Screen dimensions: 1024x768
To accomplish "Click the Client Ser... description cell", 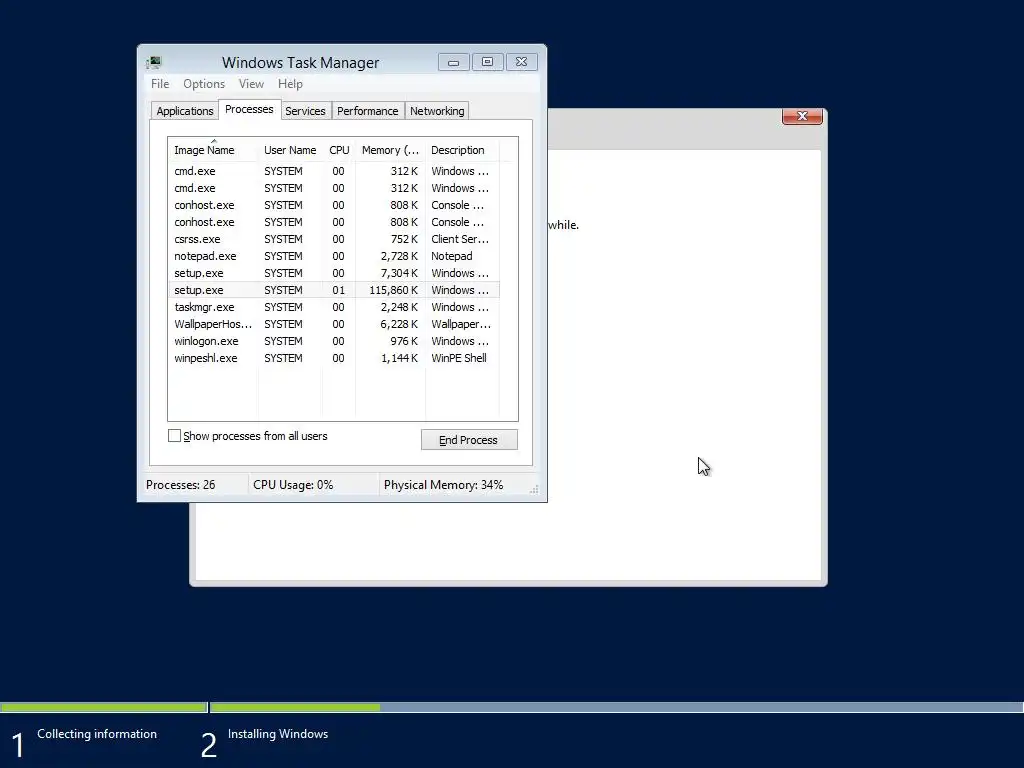I will [x=460, y=239].
